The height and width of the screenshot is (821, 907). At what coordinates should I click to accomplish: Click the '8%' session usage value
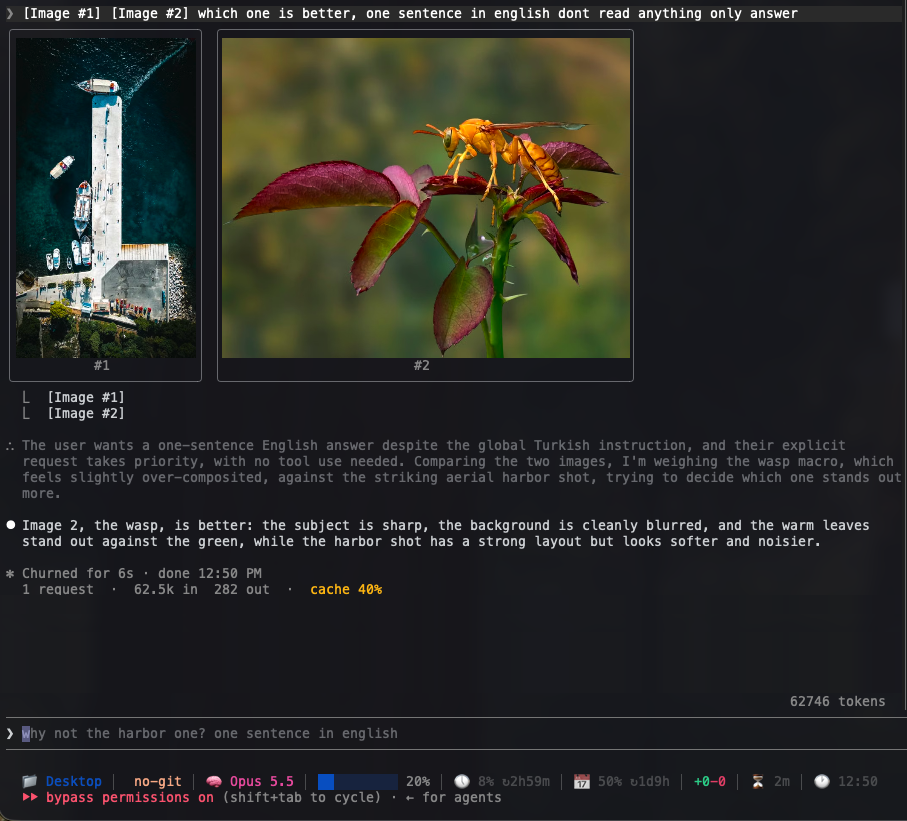pyautogui.click(x=486, y=781)
